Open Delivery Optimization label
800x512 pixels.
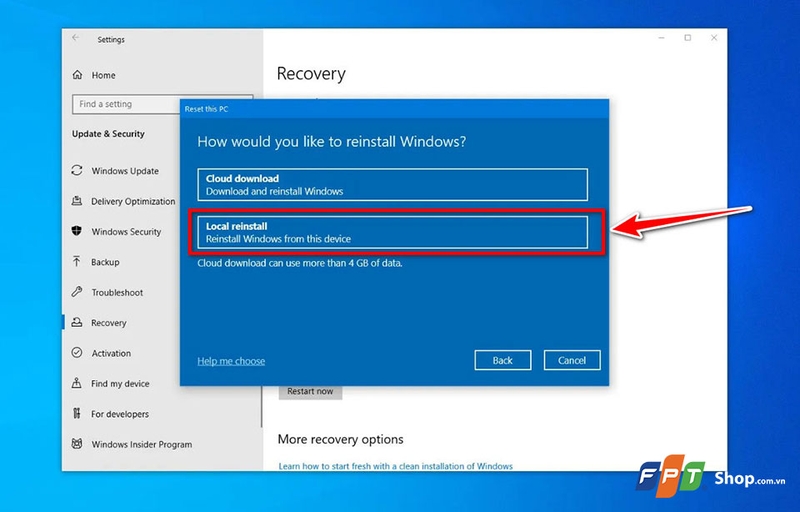133,201
